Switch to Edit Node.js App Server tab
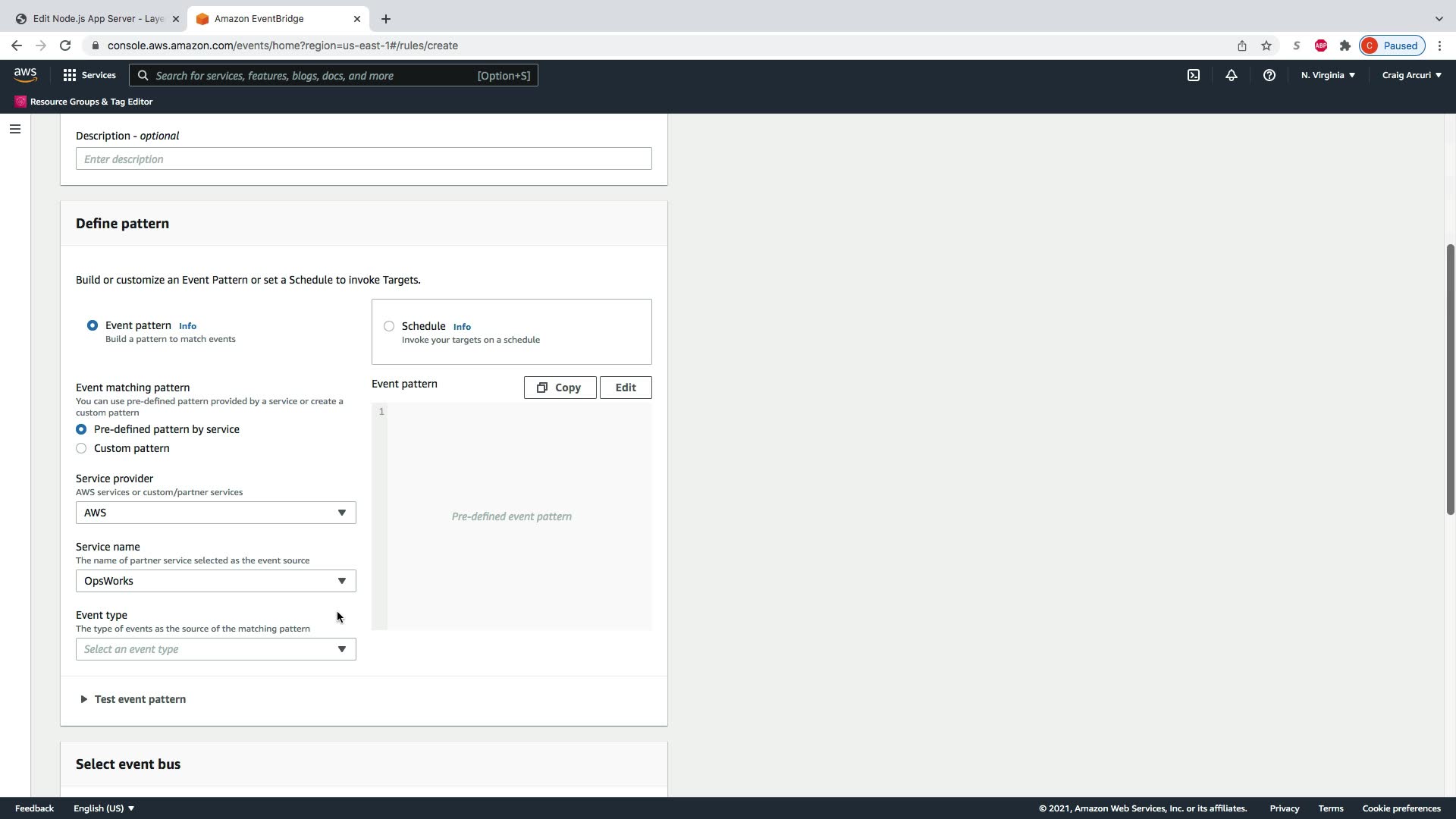Screen dimensions: 1456x819 (97, 18)
